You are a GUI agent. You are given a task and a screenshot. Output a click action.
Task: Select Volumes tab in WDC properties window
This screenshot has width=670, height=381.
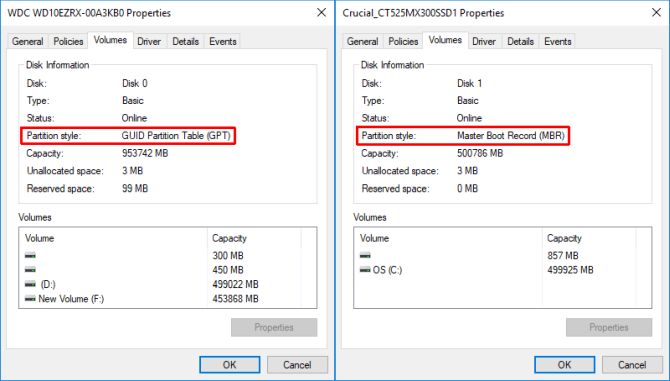point(110,40)
